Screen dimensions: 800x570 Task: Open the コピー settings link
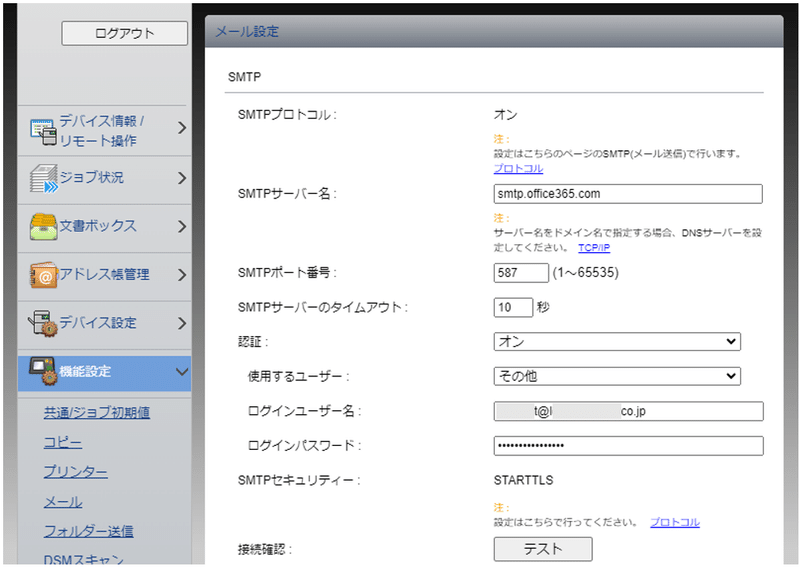63,442
